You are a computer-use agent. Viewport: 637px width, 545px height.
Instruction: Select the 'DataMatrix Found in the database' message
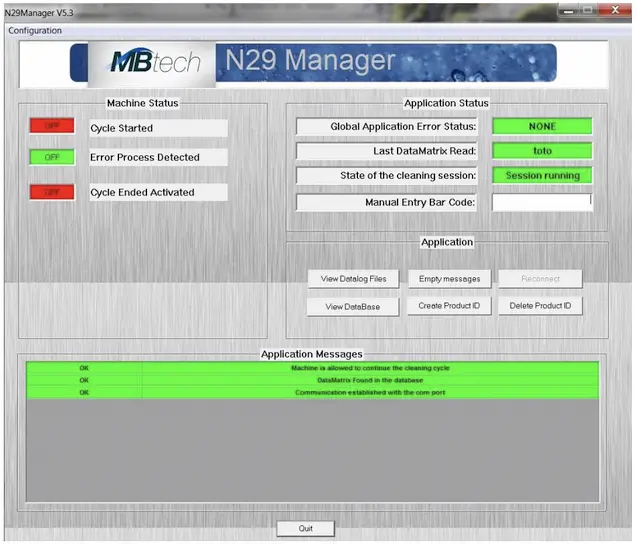coord(370,380)
